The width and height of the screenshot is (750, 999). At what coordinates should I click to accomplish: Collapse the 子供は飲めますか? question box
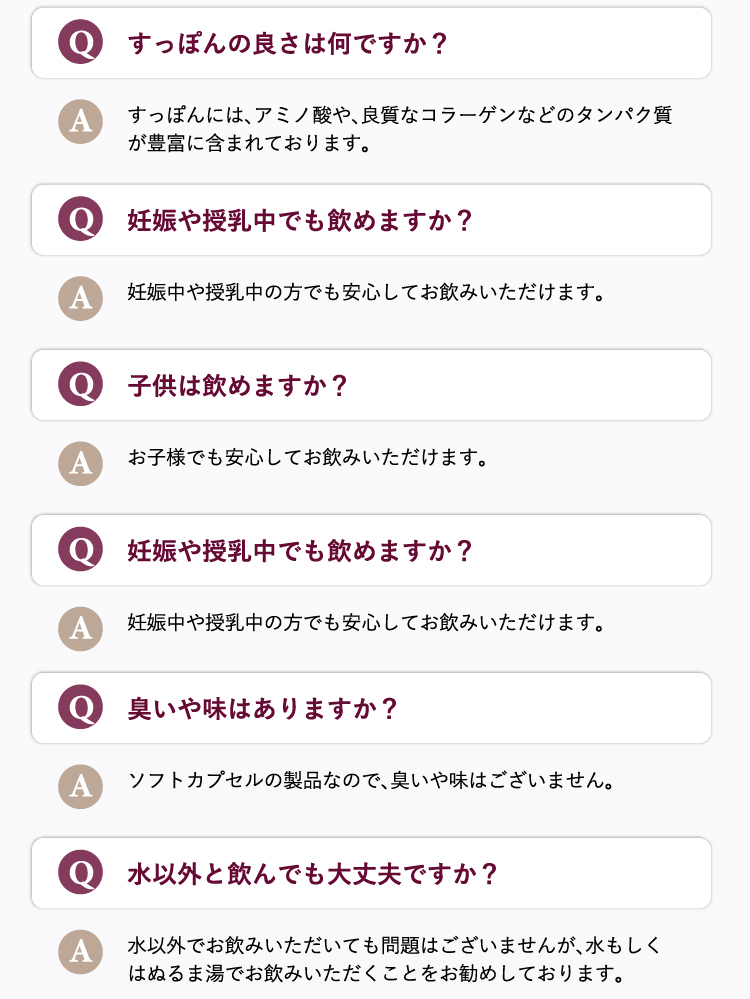pos(371,385)
